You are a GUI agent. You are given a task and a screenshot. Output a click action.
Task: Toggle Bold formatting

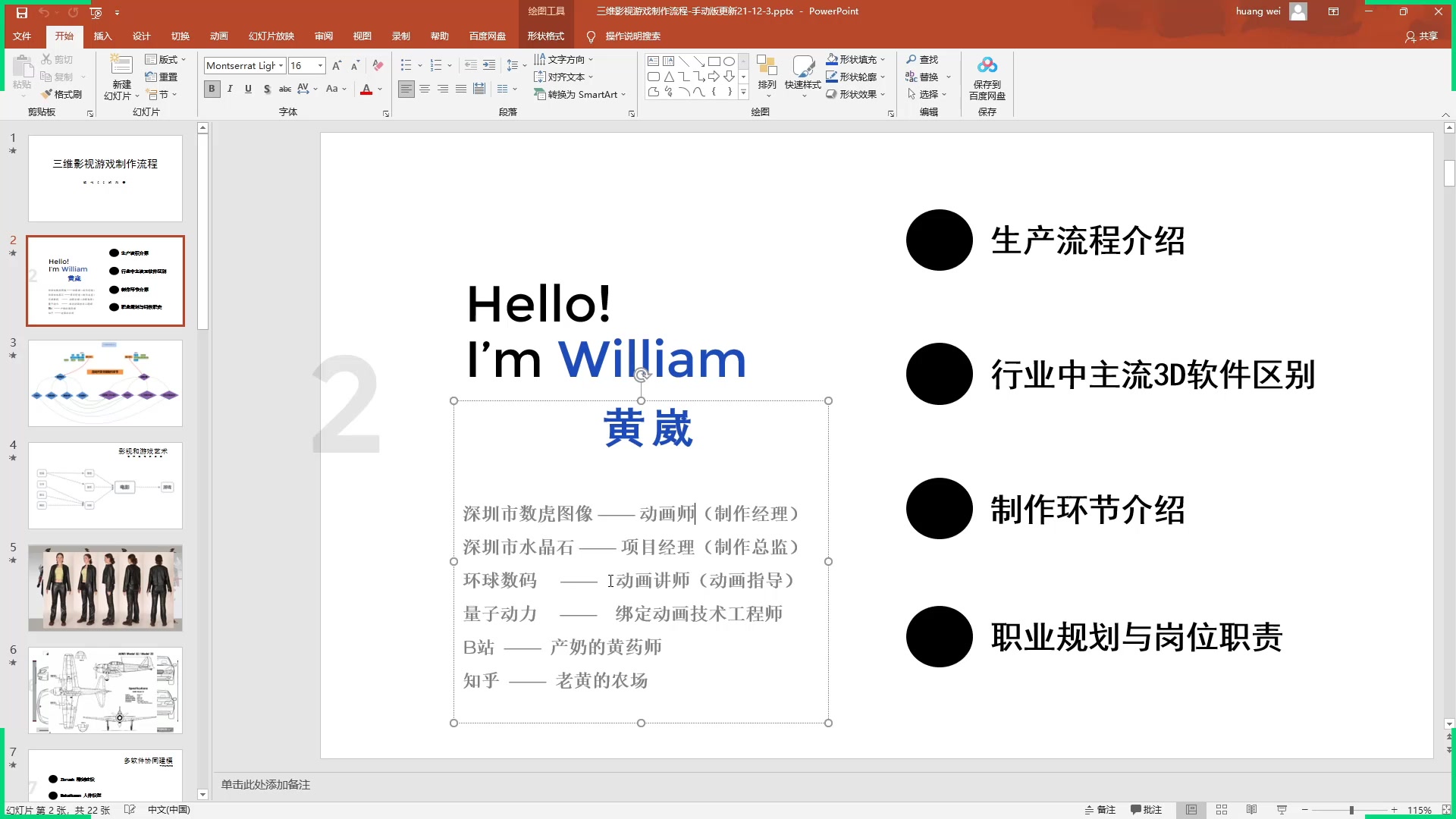coord(212,89)
